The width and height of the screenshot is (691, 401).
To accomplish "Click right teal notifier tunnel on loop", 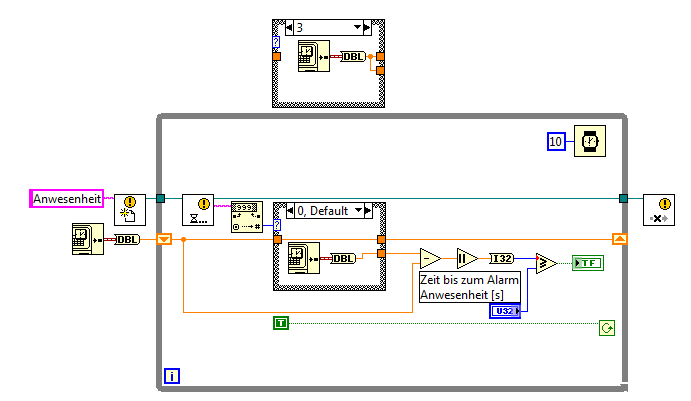I will pyautogui.click(x=623, y=198).
